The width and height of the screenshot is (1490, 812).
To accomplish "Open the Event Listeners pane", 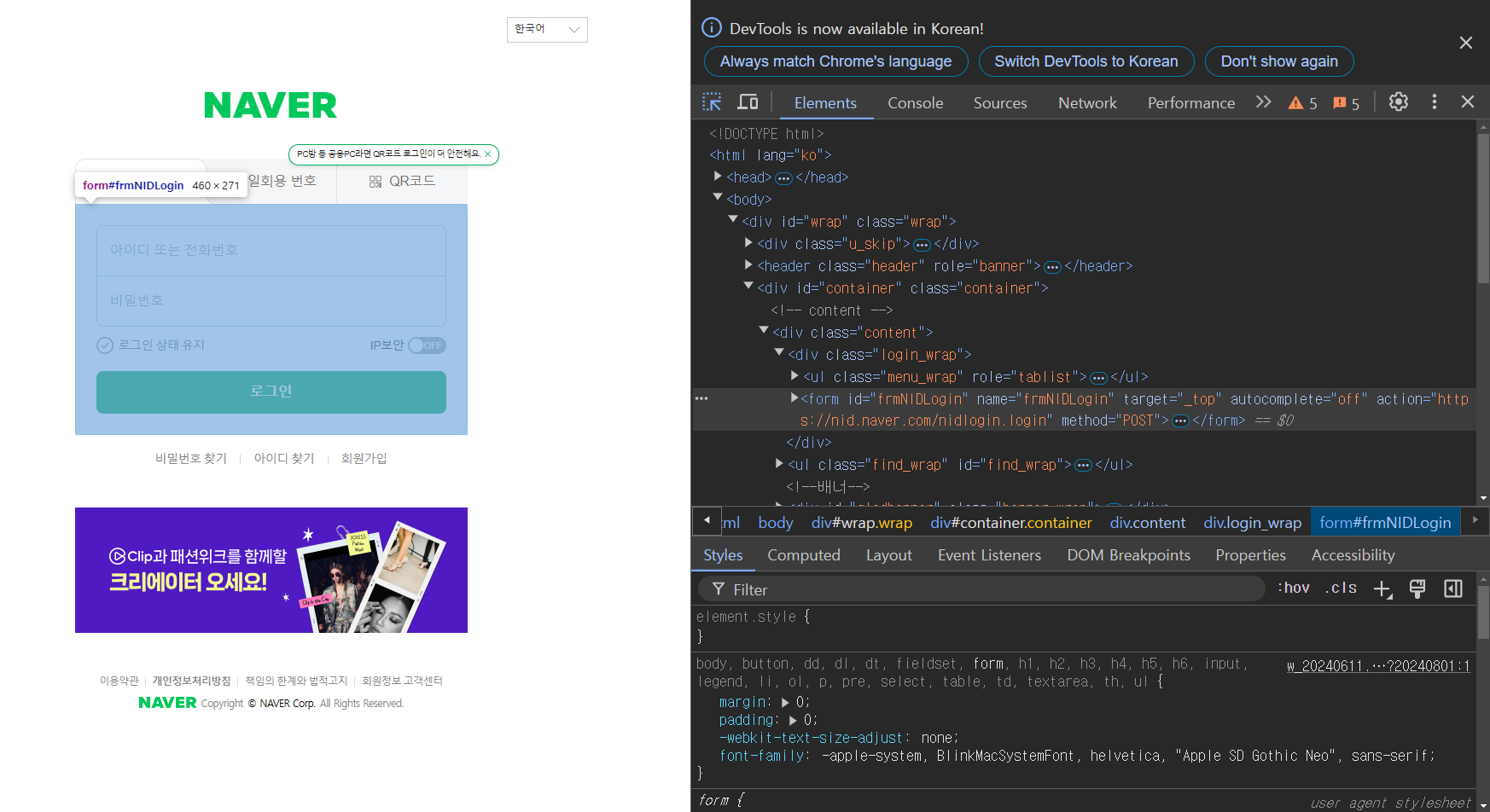I will [x=989, y=555].
